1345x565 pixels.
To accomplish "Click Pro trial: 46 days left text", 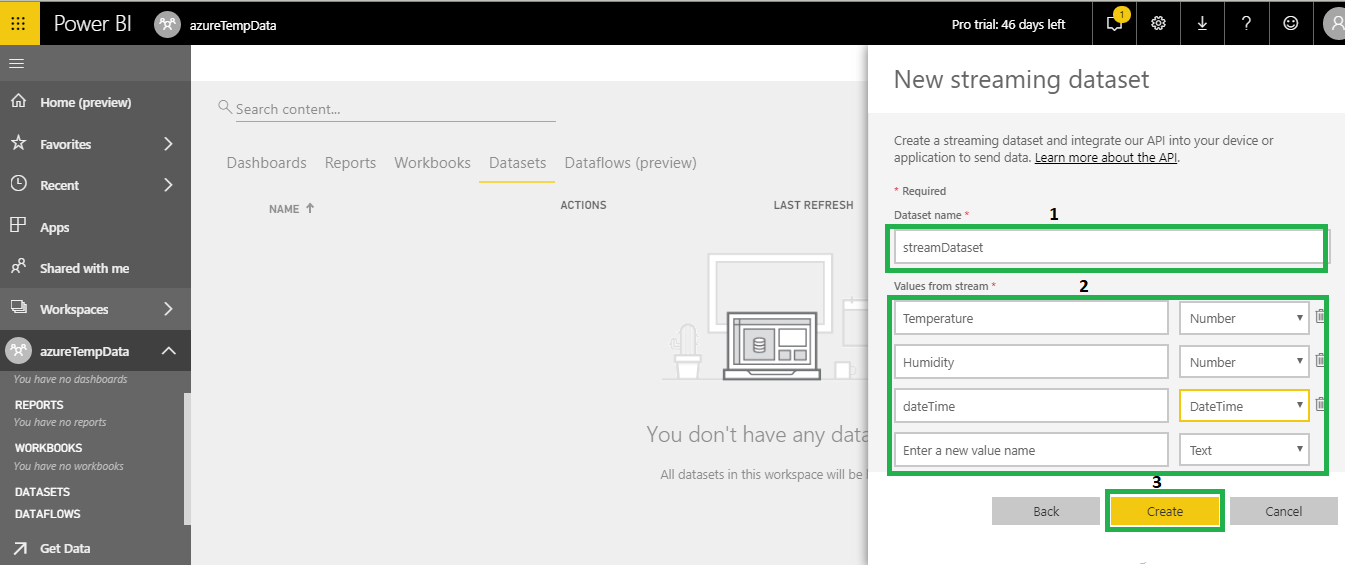I will point(1008,25).
